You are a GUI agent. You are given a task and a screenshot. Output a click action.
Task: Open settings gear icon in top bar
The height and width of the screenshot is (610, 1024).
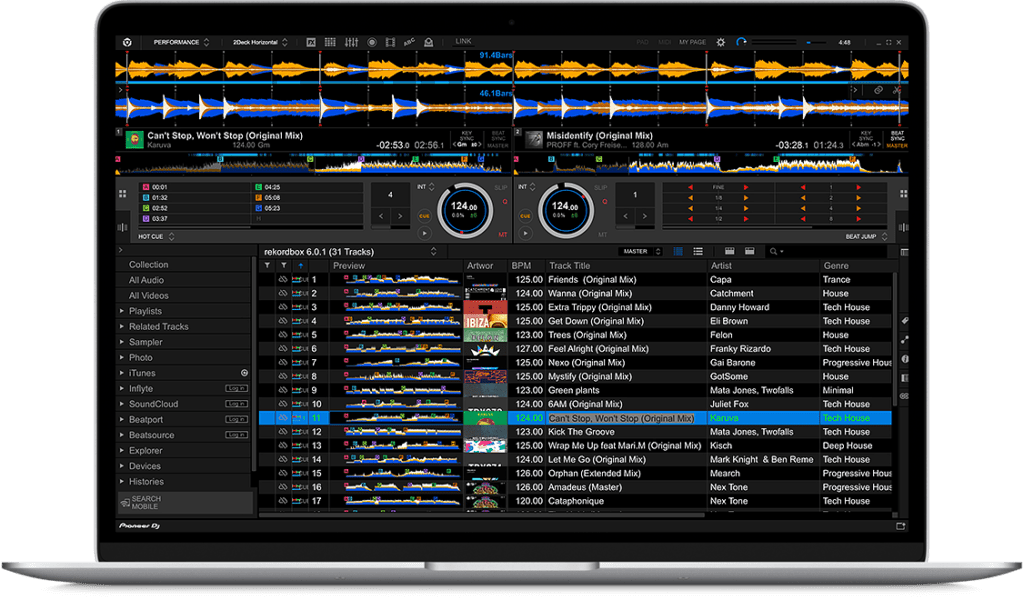tap(720, 42)
